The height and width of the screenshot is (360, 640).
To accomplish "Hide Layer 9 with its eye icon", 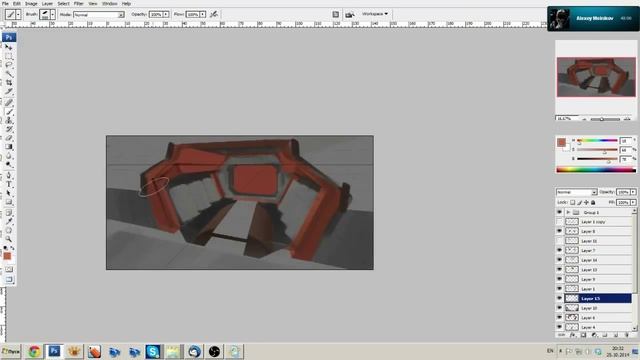I will click(x=559, y=279).
